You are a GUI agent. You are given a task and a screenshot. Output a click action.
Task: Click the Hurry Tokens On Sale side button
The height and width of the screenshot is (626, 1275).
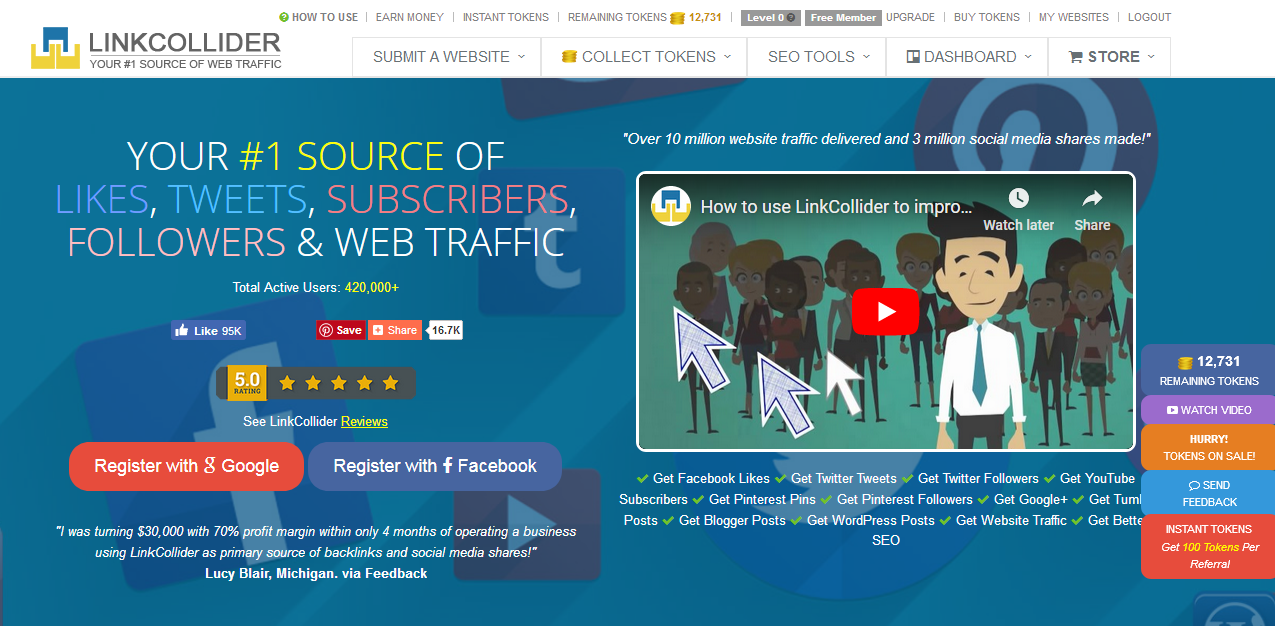(1208, 447)
